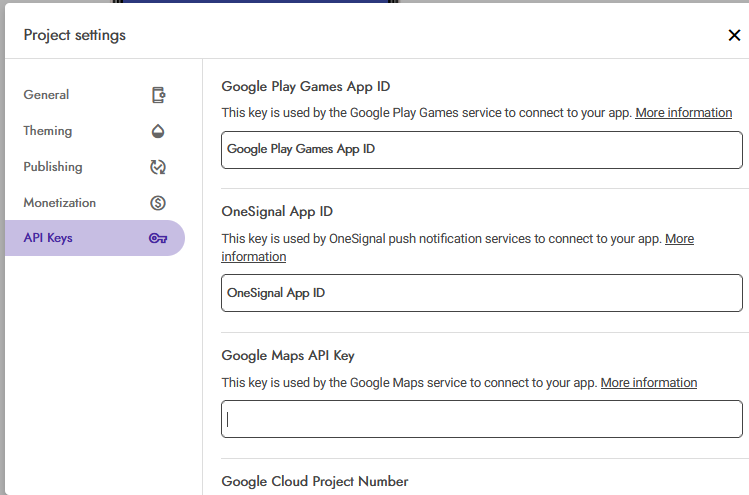The width and height of the screenshot is (749, 495).
Task: Follow the Google Maps More information link
Action: (x=648, y=383)
